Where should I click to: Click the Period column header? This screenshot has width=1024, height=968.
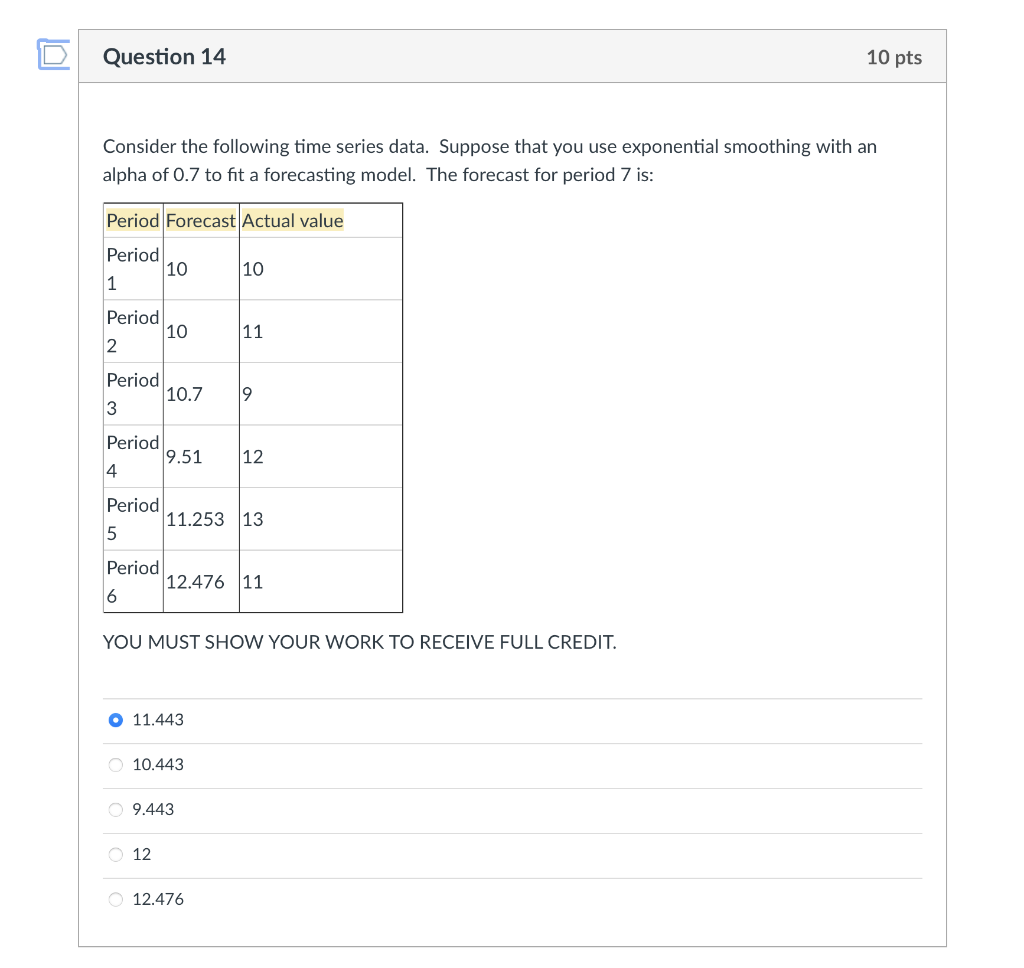(132, 219)
